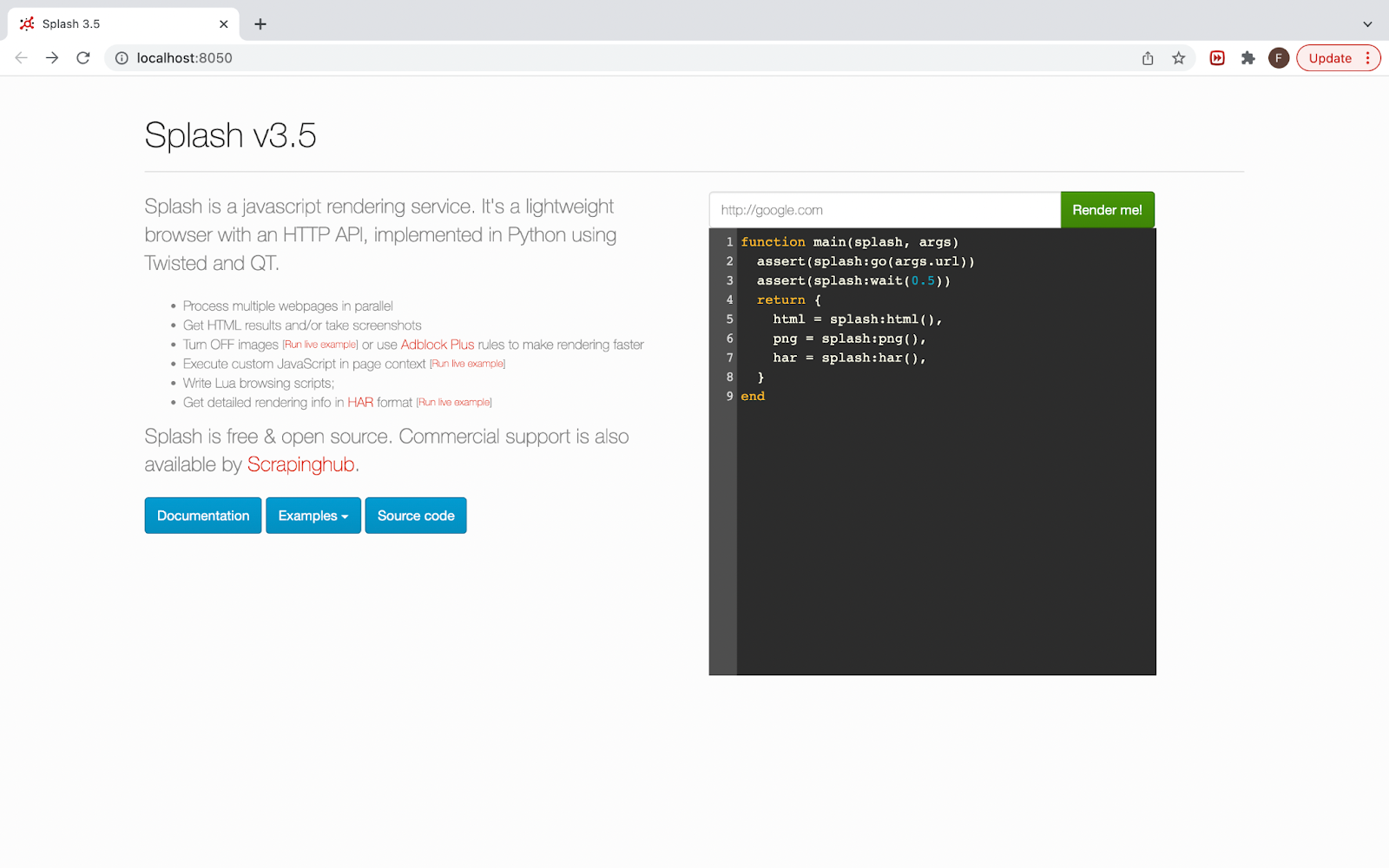Screen dimensions: 1389x868
Task: Open the Extensions puzzle menu
Action: 1247,58
